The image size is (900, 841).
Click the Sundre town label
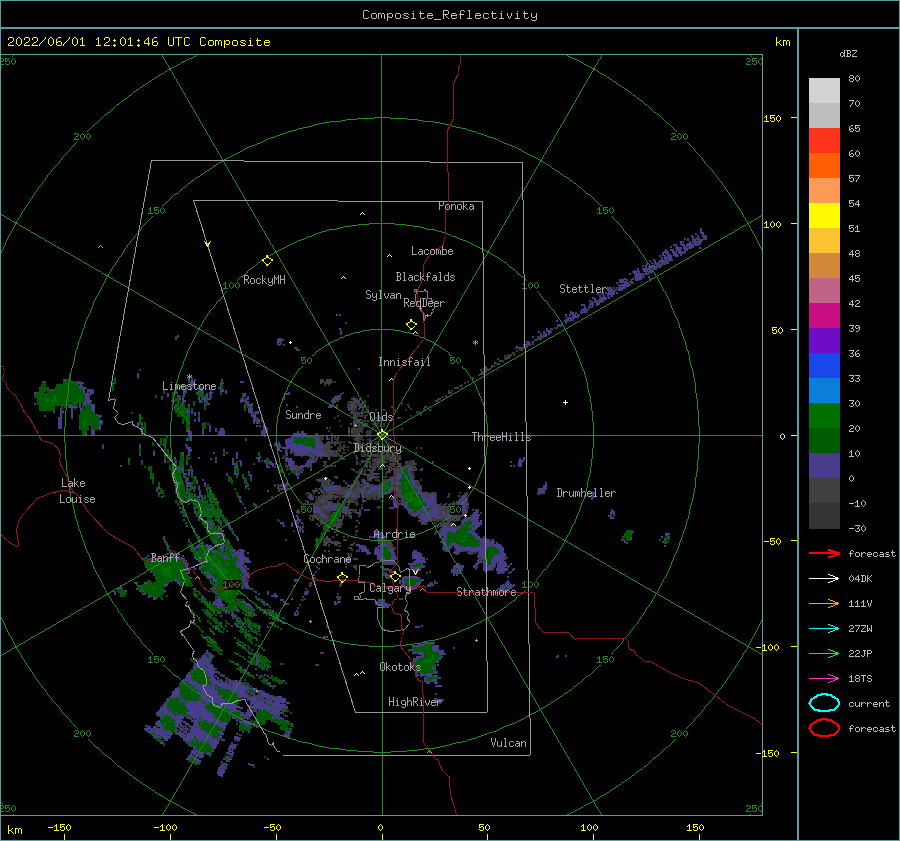[303, 415]
